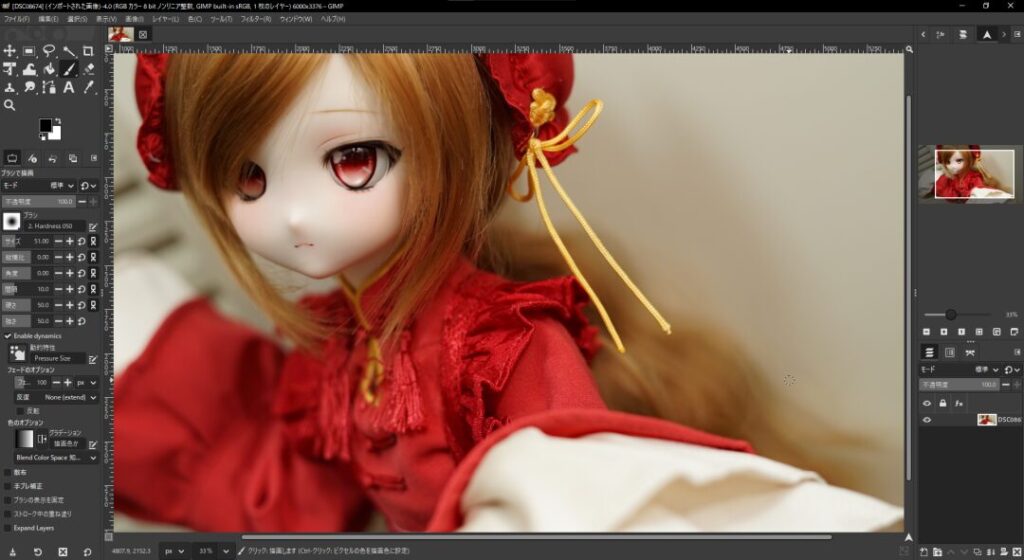Select the Unified Transform tool

pyautogui.click(x=10, y=69)
